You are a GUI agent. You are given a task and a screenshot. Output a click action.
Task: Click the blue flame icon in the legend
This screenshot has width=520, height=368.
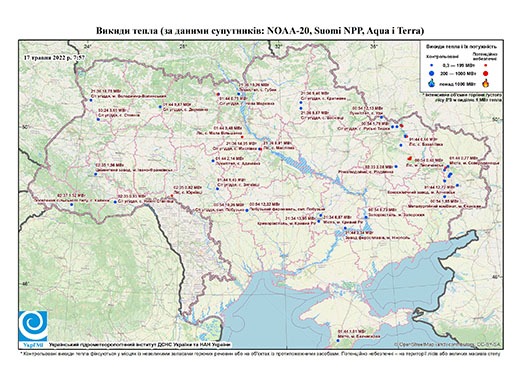coord(432,83)
